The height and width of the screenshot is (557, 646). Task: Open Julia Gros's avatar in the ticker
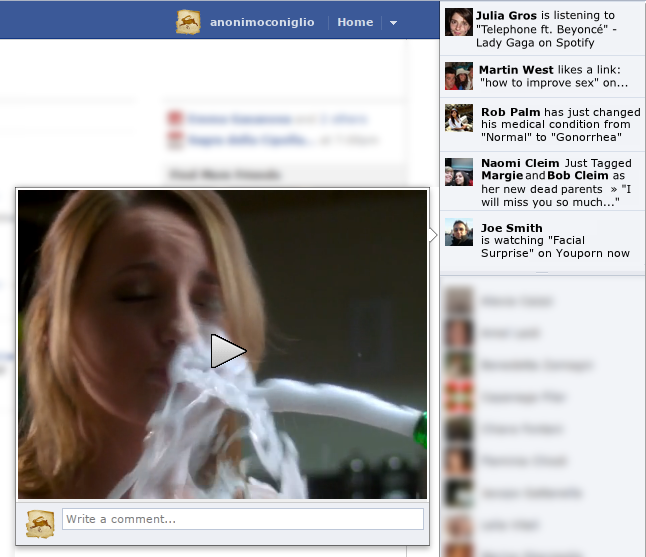pos(459,22)
